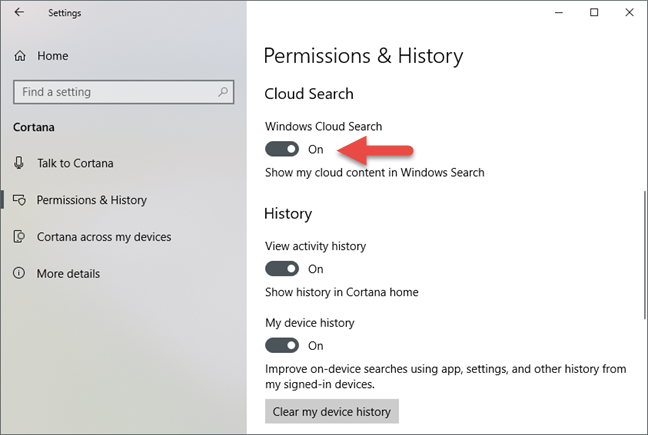Click the 'My device history' label
The width and height of the screenshot is (648, 435).
(x=310, y=323)
